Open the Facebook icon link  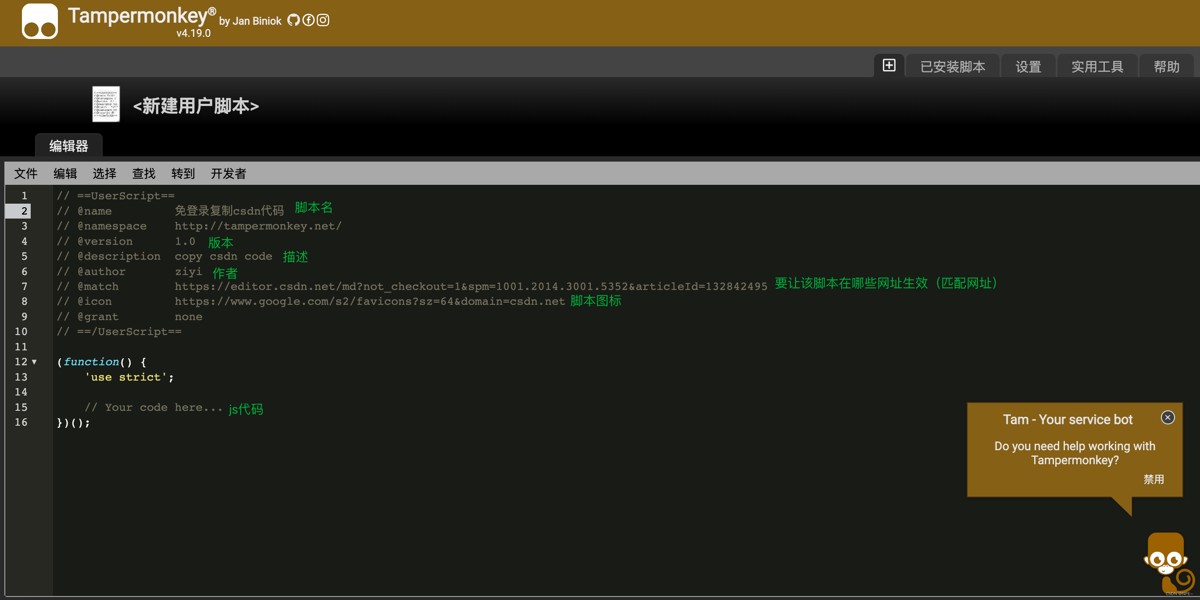coord(308,20)
